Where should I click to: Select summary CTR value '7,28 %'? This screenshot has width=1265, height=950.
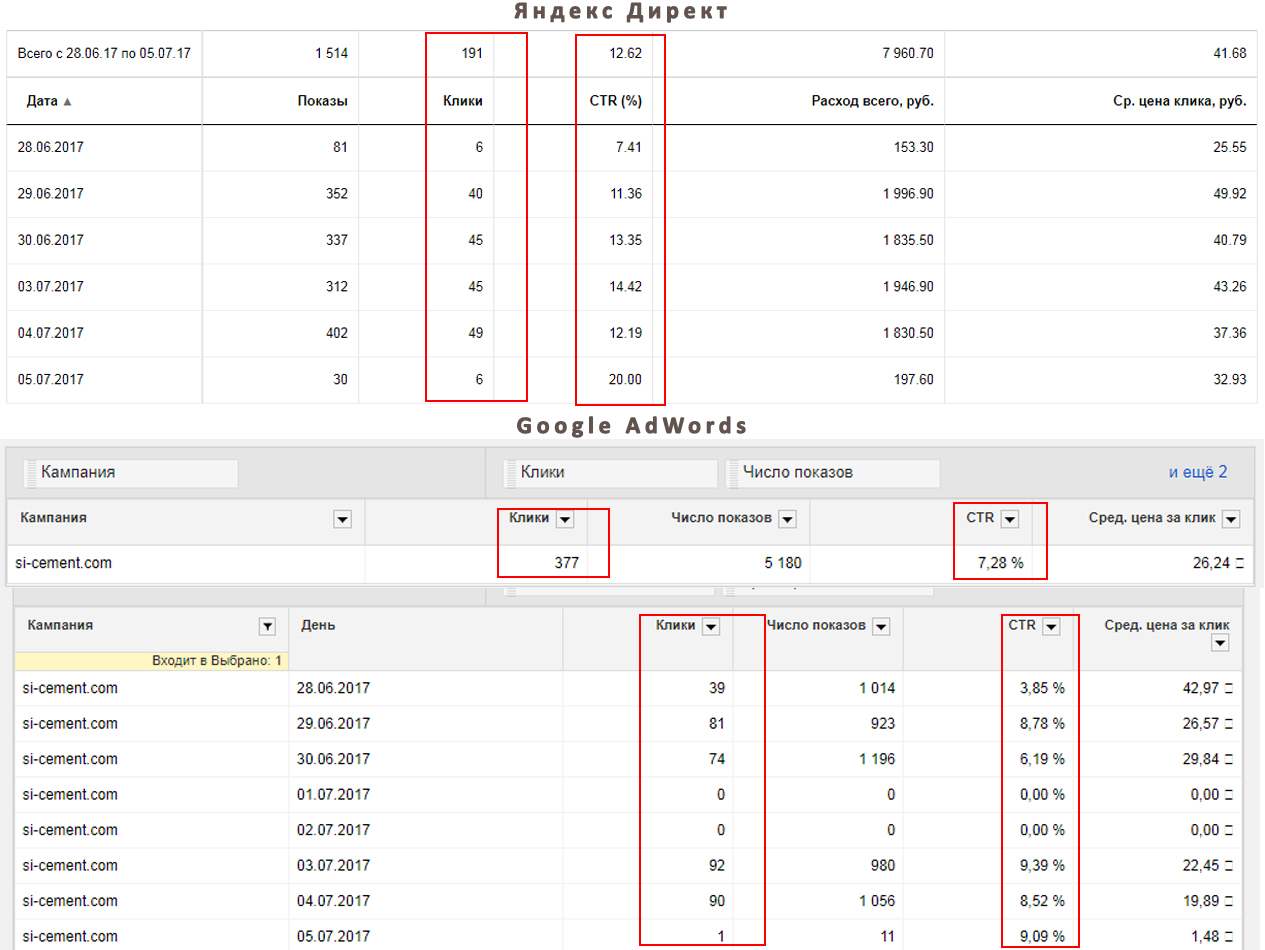tap(1000, 563)
